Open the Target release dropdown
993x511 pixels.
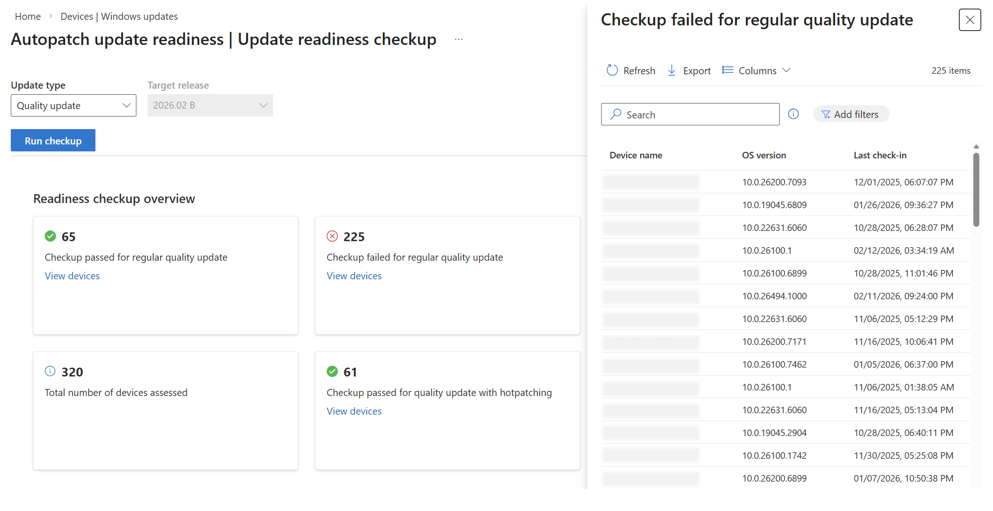pyautogui.click(x=210, y=105)
